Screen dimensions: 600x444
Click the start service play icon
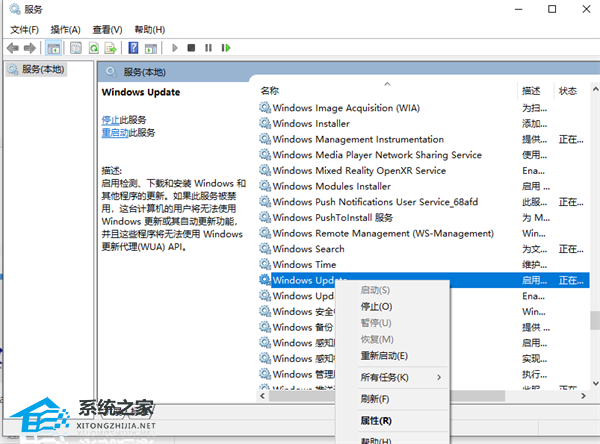tap(175, 47)
